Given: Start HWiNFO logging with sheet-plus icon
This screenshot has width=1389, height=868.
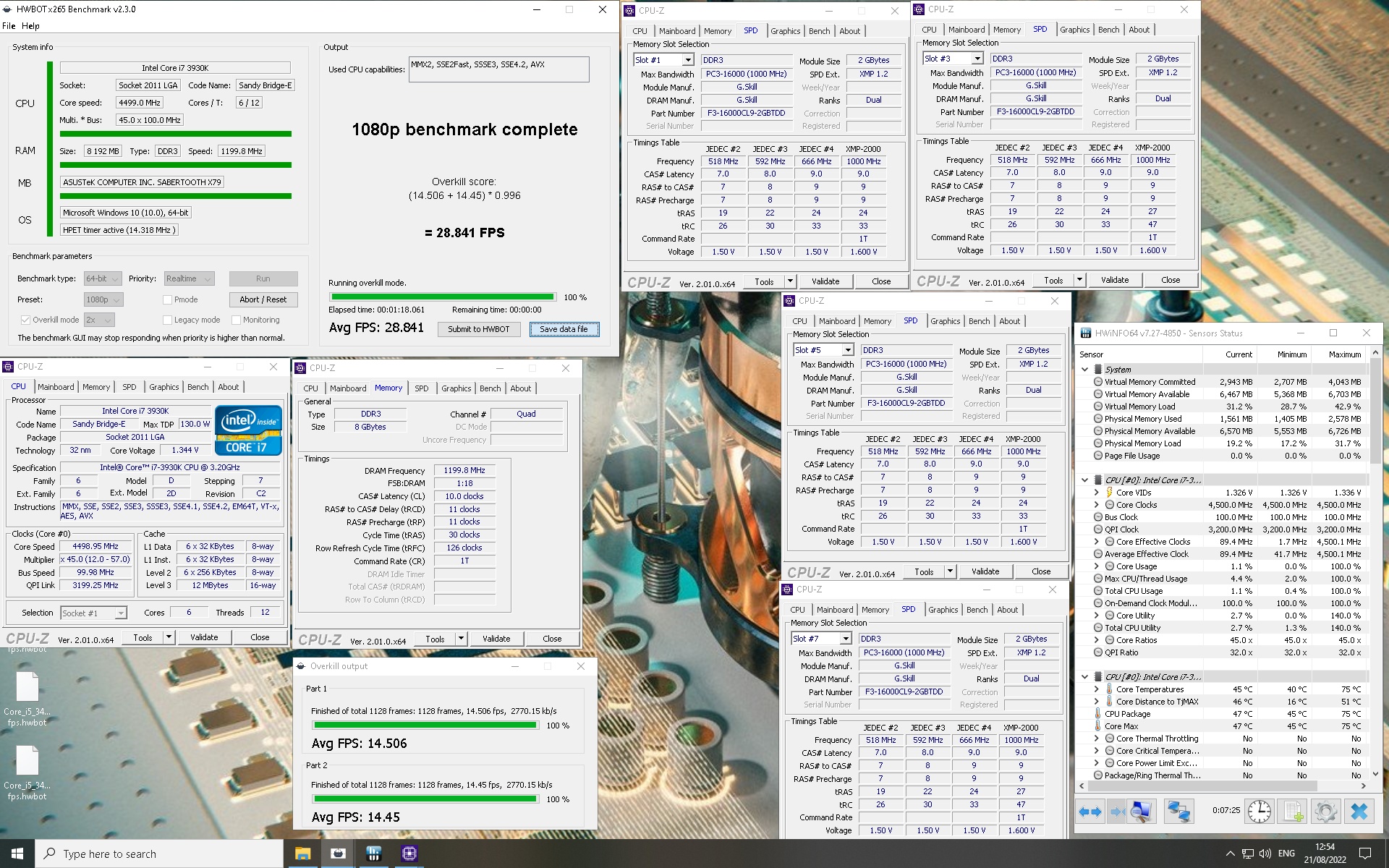Looking at the screenshot, I should click(x=1294, y=812).
